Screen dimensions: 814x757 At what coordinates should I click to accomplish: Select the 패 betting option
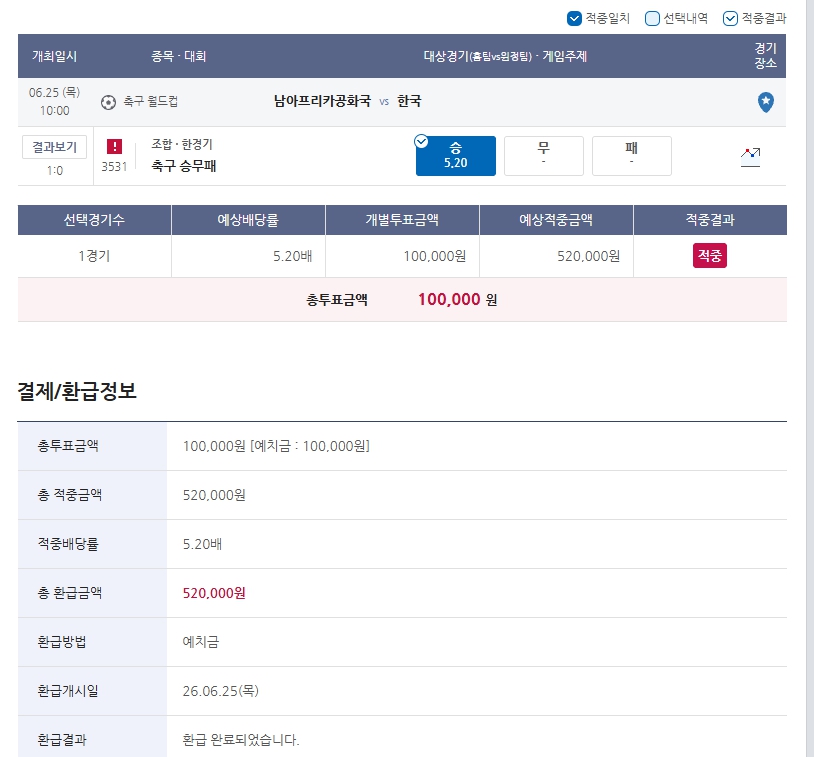[x=632, y=156]
